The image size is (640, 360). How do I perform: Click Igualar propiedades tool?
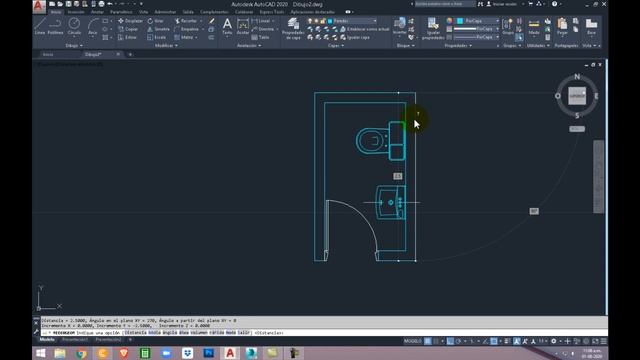433,29
